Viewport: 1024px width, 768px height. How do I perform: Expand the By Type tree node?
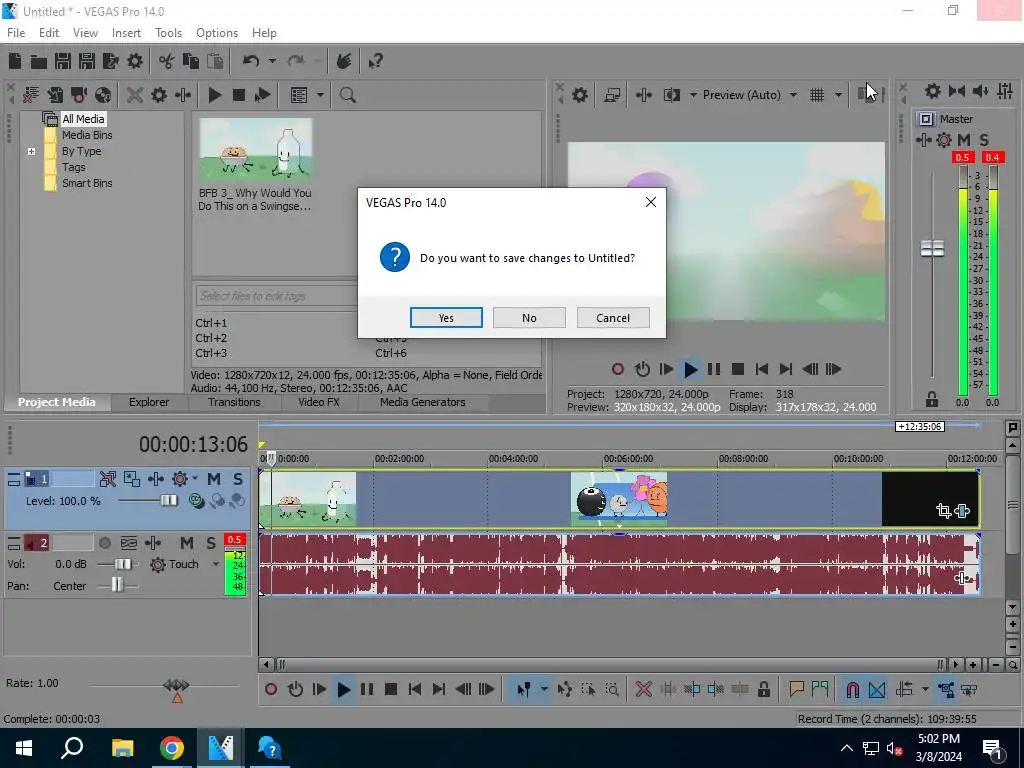[31, 152]
